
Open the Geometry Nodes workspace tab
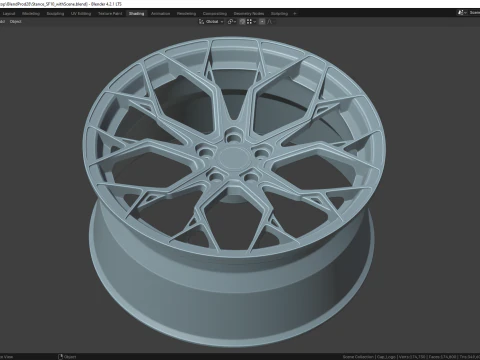click(x=249, y=14)
